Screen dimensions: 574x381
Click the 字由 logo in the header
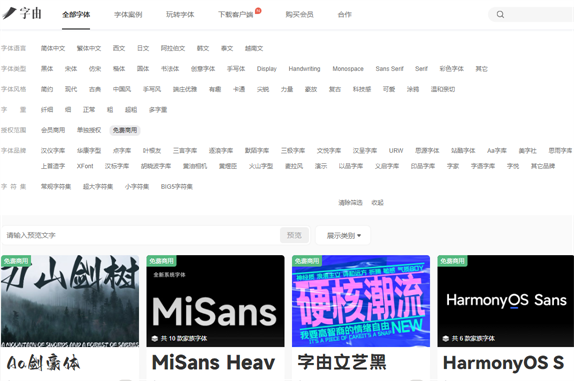click(22, 13)
